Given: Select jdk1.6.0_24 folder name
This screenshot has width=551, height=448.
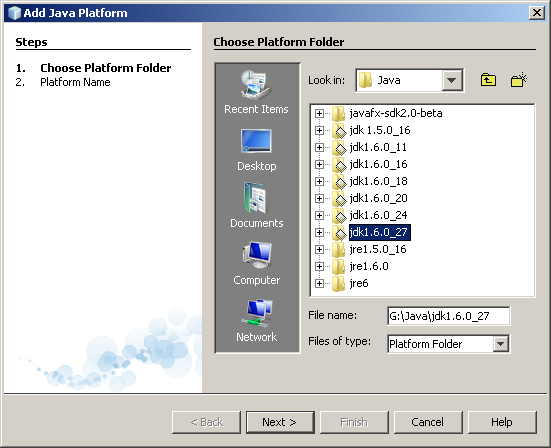Looking at the screenshot, I should coord(378,215).
